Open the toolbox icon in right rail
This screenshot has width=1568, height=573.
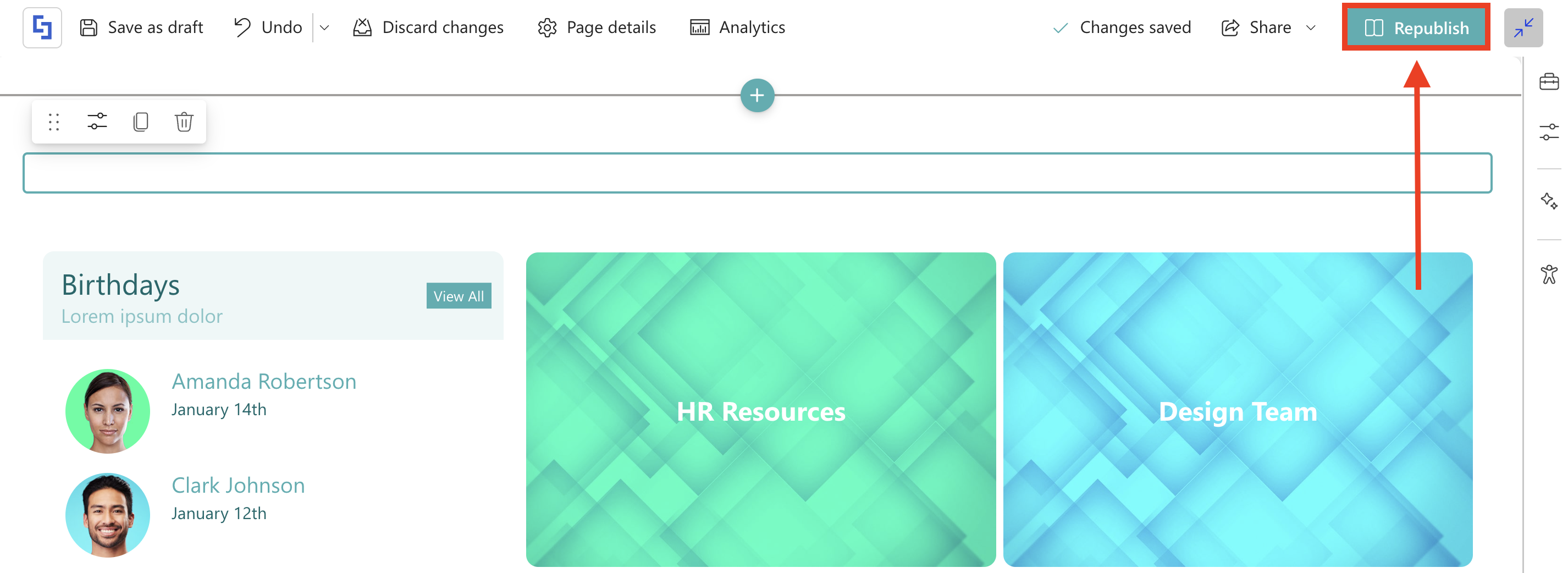(x=1549, y=81)
